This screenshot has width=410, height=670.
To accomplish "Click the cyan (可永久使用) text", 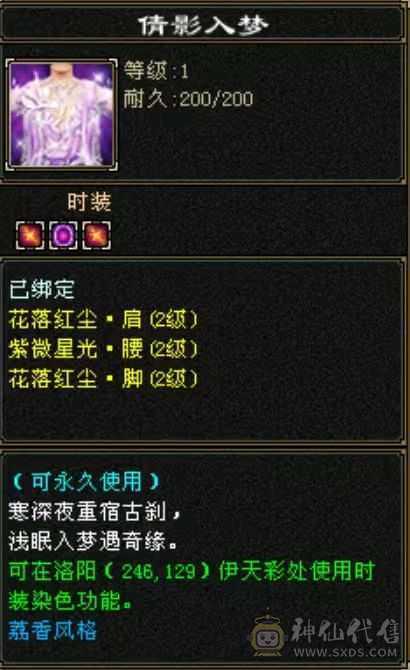I will (x=87, y=482).
